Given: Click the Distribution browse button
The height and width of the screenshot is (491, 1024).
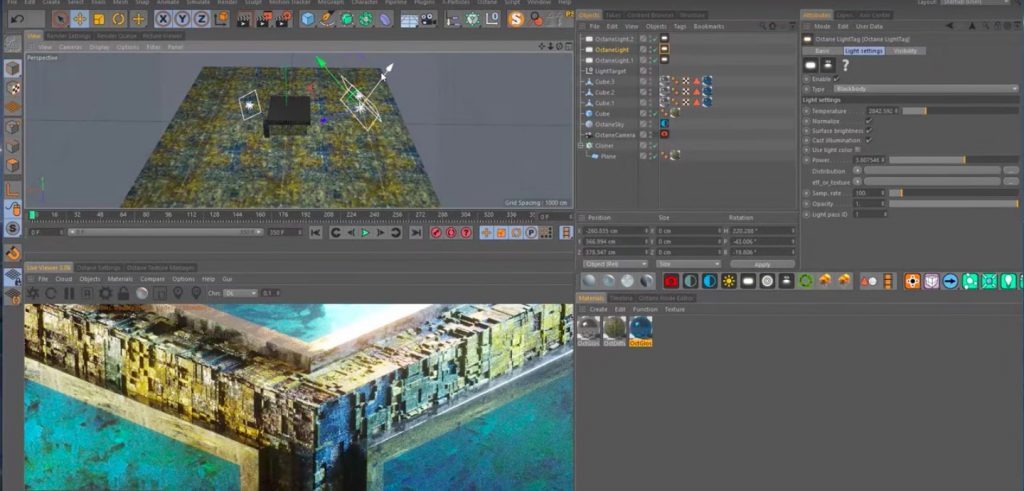Looking at the screenshot, I should [x=1011, y=170].
